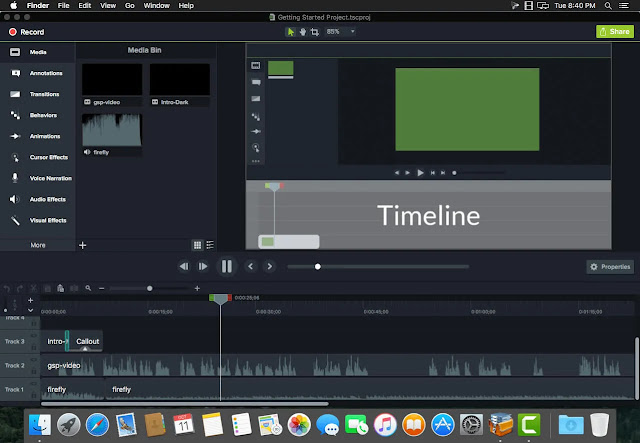Activate the hand pan tool

click(x=302, y=32)
